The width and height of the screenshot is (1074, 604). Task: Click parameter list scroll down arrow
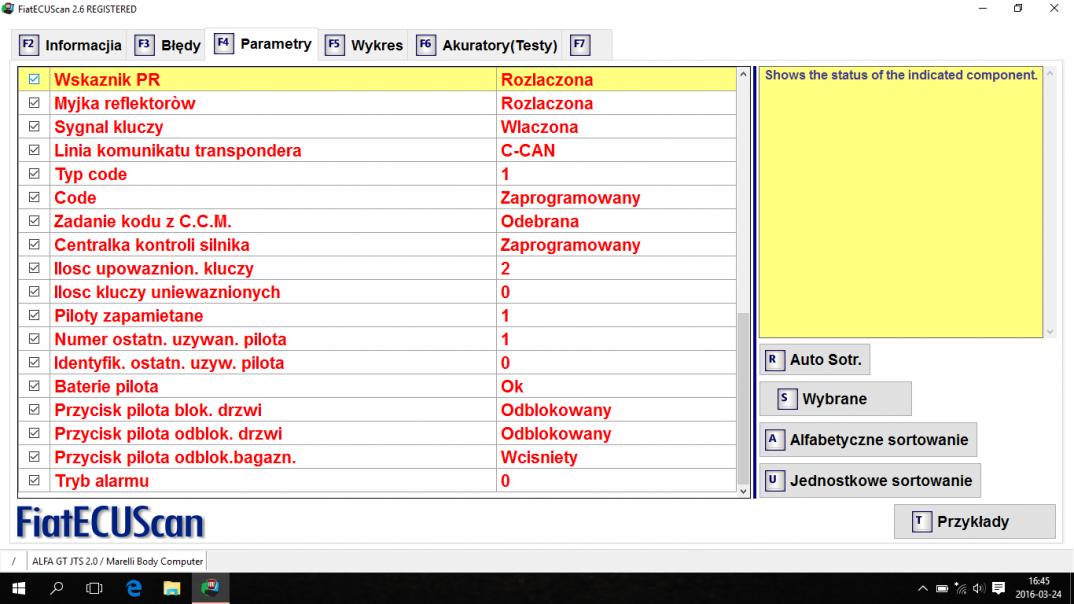743,490
